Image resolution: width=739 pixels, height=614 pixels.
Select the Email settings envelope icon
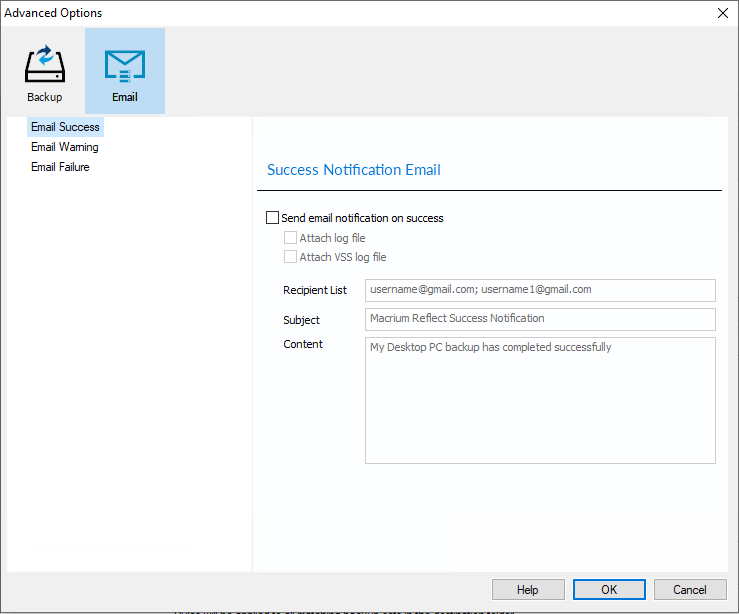point(125,71)
